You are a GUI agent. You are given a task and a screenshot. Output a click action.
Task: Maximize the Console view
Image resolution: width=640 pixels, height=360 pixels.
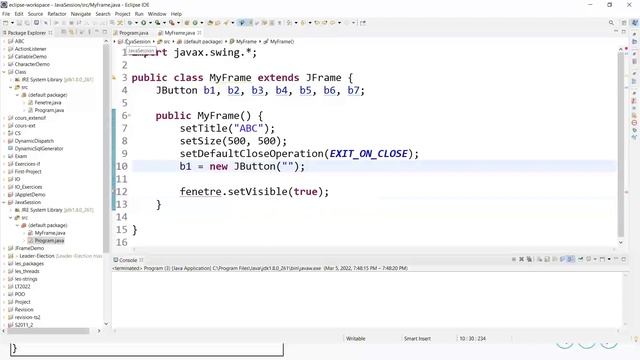pos(624,259)
